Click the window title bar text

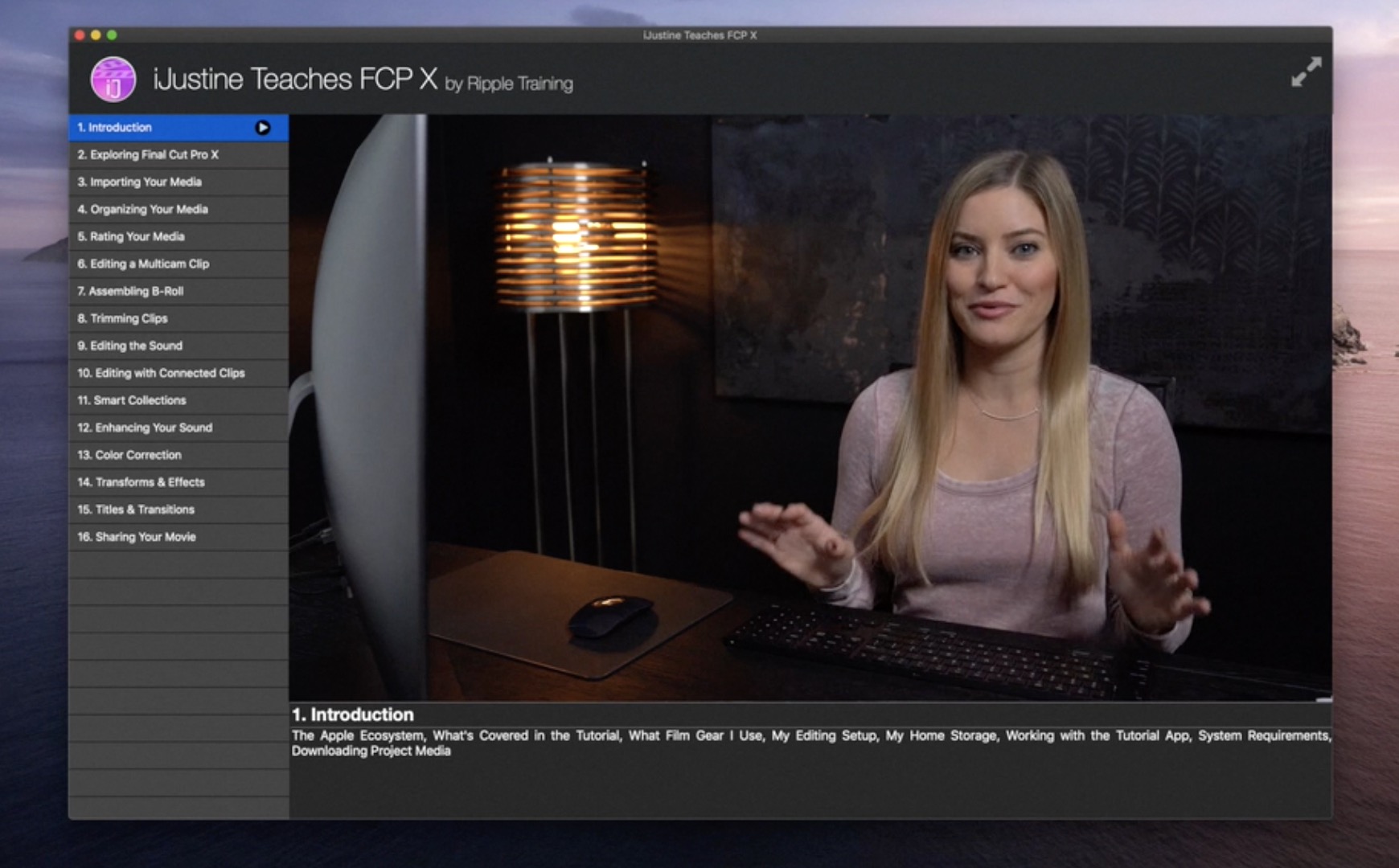pyautogui.click(x=699, y=35)
